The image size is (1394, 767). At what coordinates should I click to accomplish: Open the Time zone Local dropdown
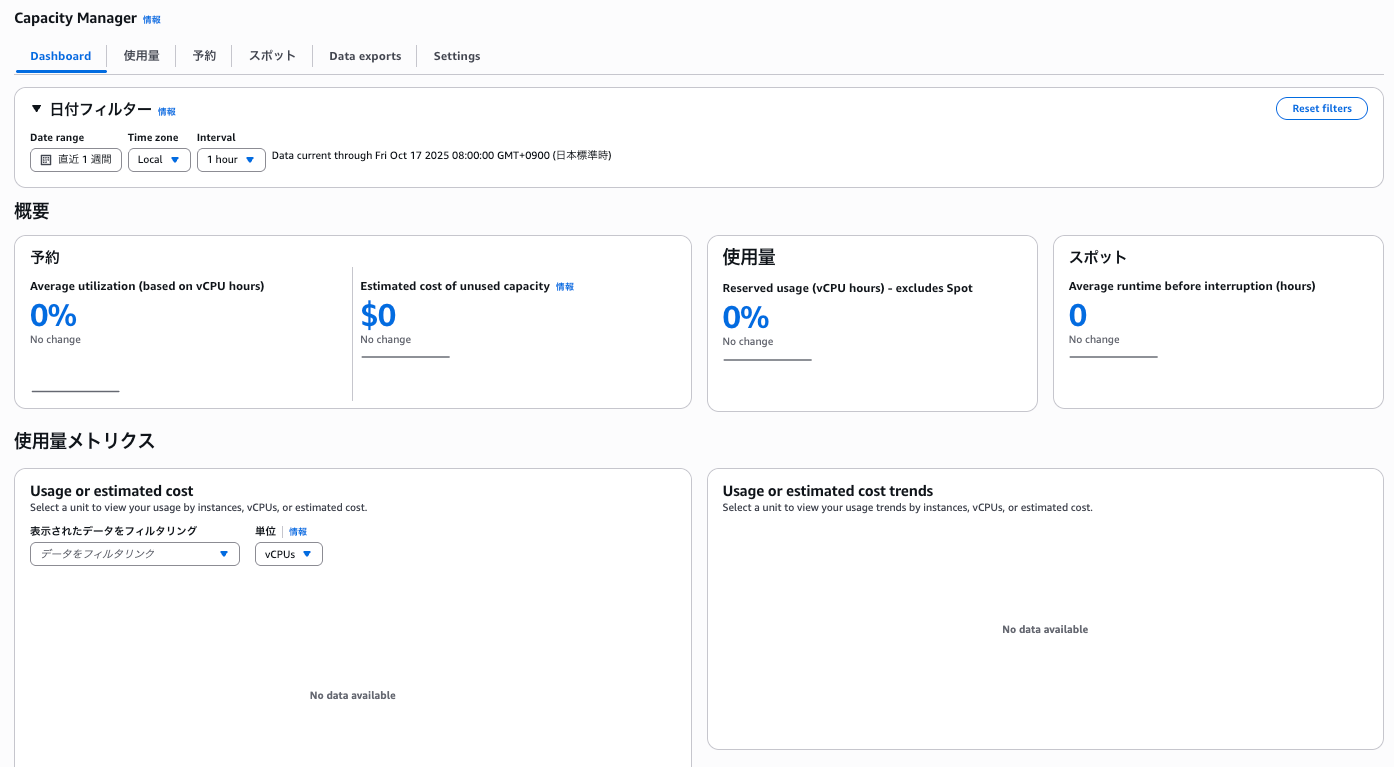pos(159,160)
